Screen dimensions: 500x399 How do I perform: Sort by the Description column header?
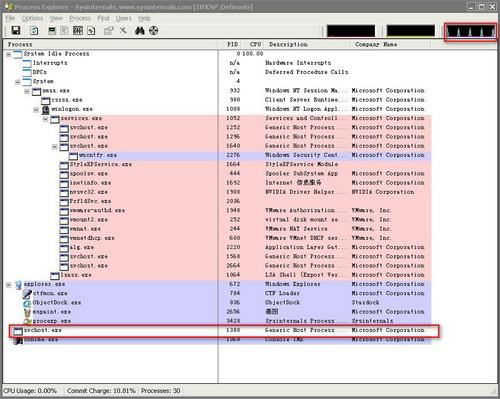coord(307,44)
